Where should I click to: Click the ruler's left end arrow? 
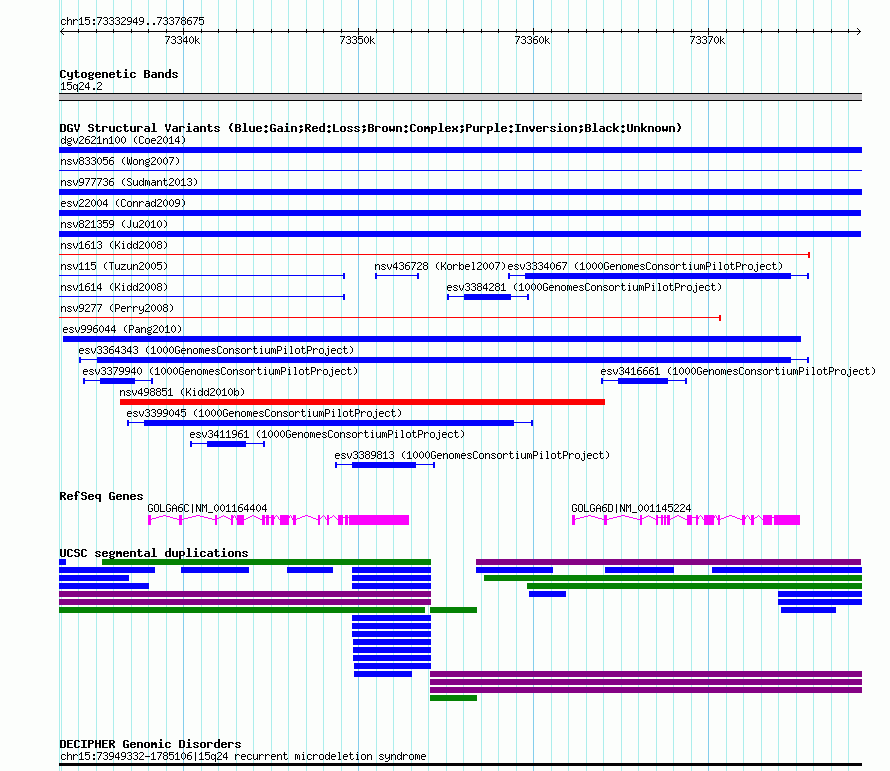[x=62, y=32]
